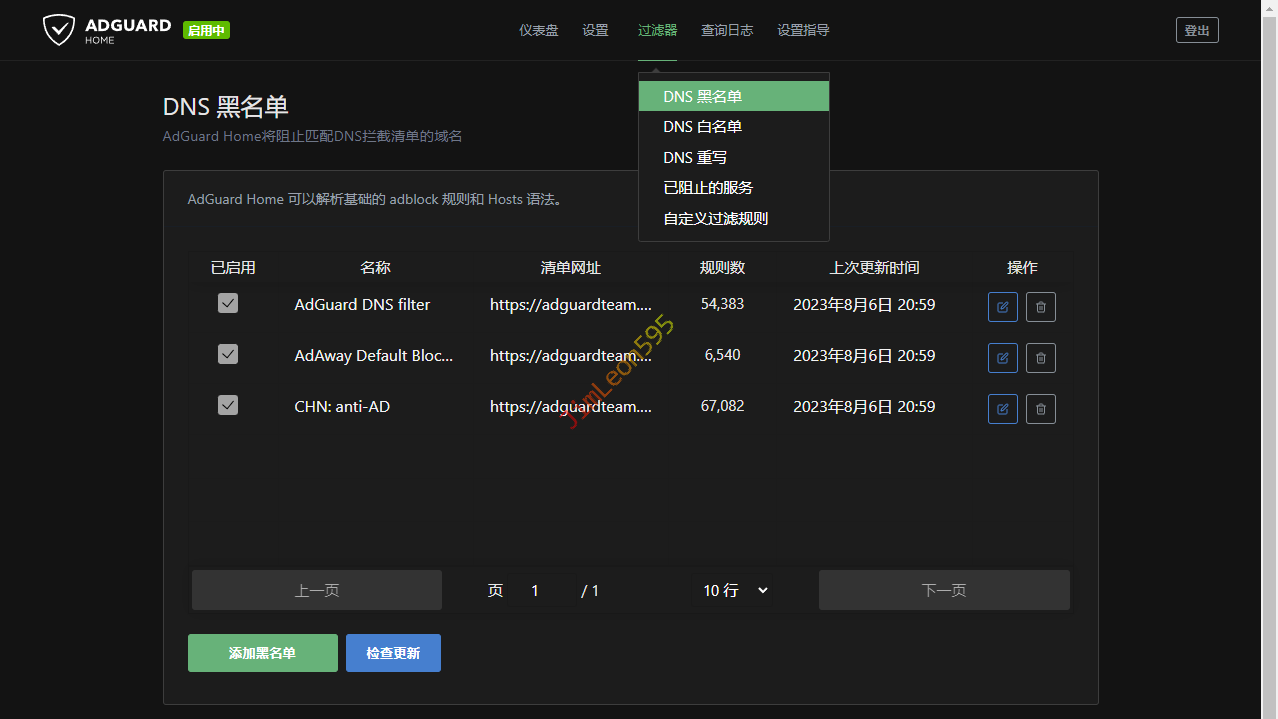This screenshot has width=1278, height=719.
Task: Toggle the CHN: anti-AD enabled checkbox
Action: point(228,405)
